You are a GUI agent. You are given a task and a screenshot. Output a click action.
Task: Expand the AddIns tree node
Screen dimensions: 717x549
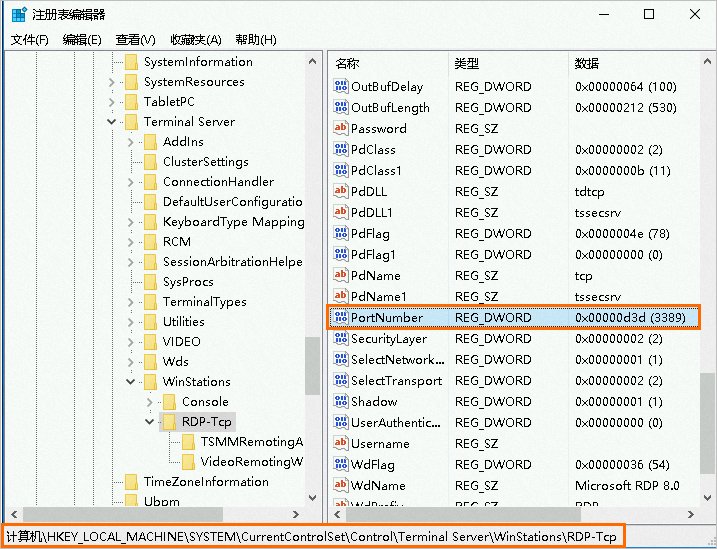pyautogui.click(x=131, y=142)
